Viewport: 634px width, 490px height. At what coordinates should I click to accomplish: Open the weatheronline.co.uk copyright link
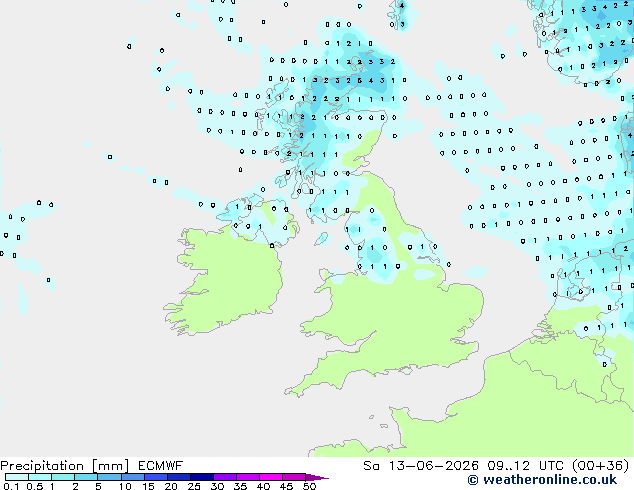tap(542, 480)
